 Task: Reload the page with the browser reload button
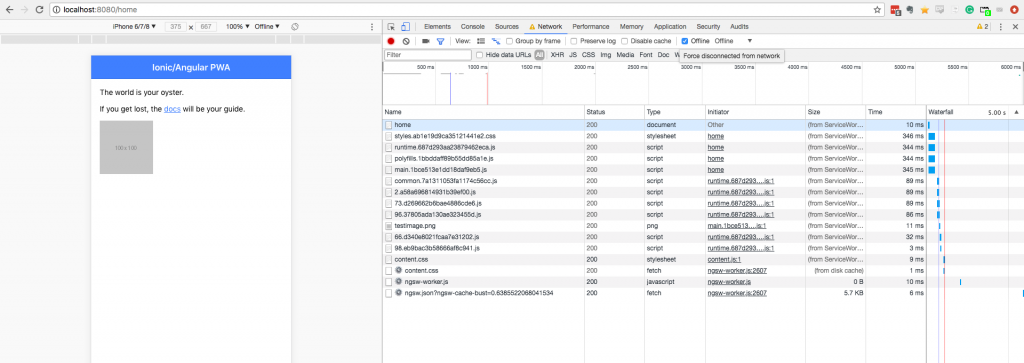pyautogui.click(x=39, y=10)
